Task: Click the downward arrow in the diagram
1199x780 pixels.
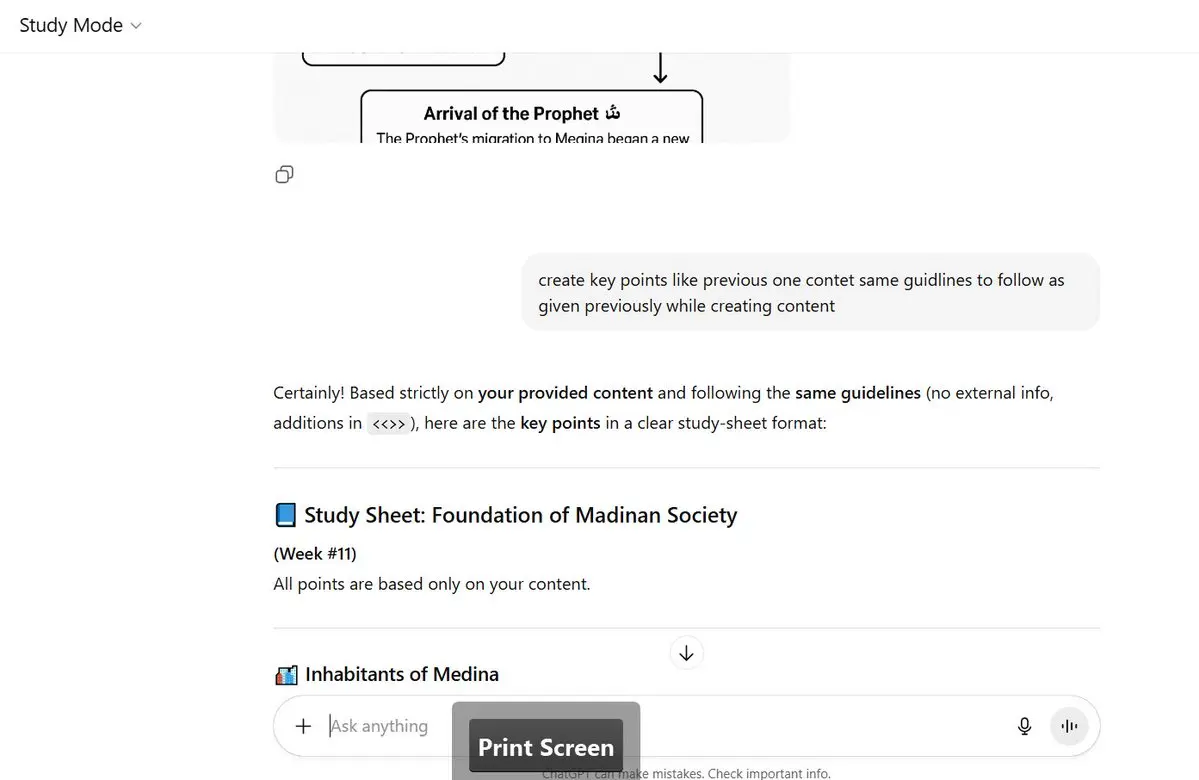Action: coord(660,68)
